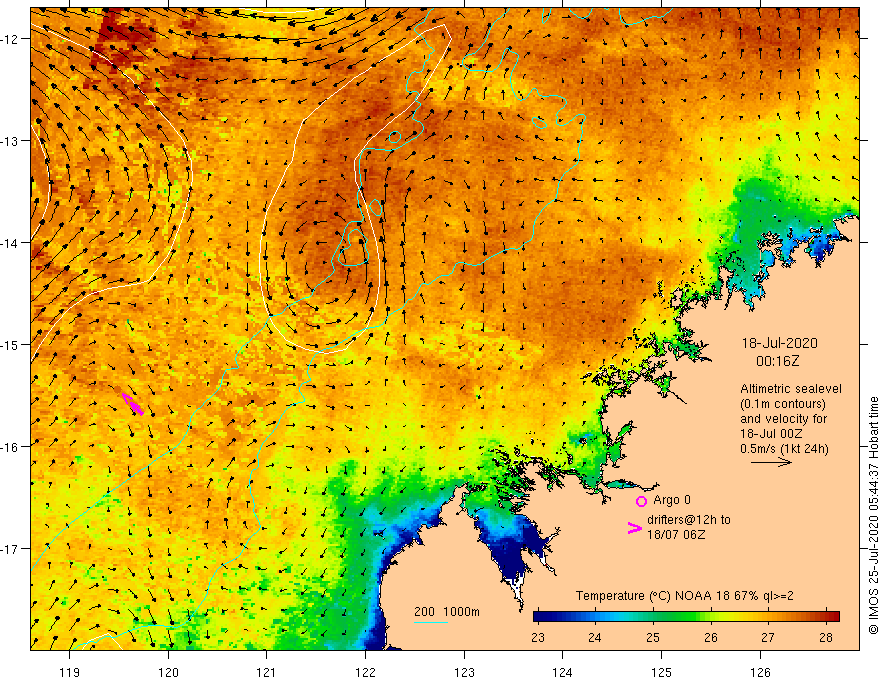Click the latitude label -16

pyautogui.click(x=11, y=447)
